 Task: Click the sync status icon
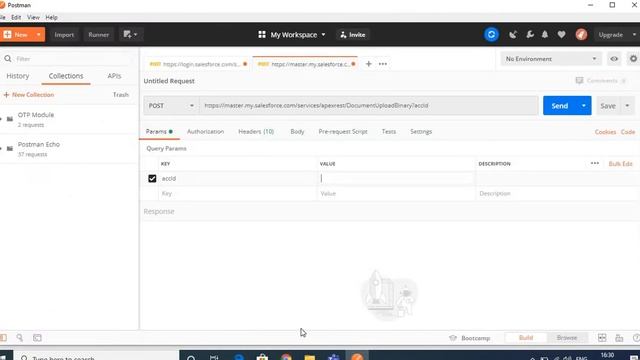[x=491, y=35]
